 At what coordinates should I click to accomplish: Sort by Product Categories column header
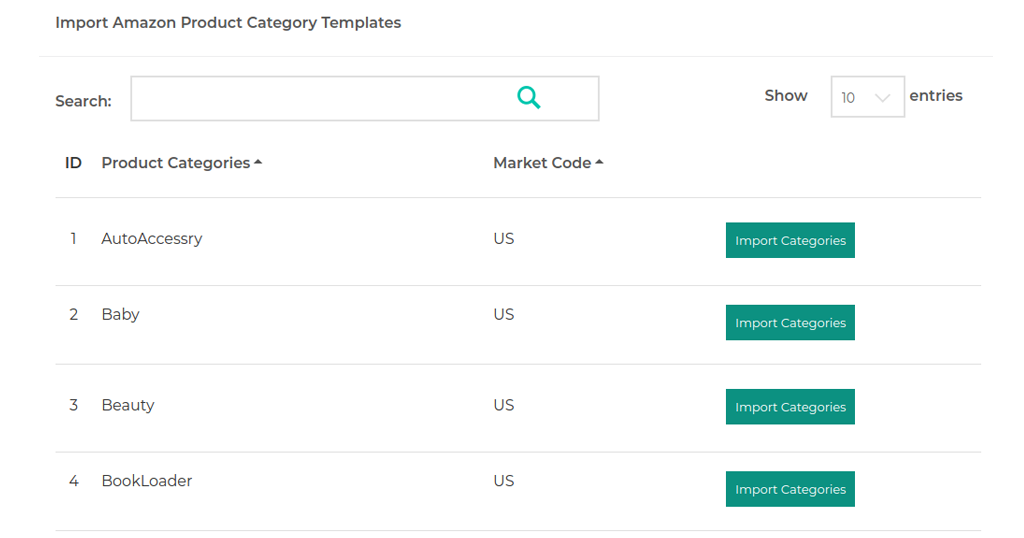[x=176, y=163]
